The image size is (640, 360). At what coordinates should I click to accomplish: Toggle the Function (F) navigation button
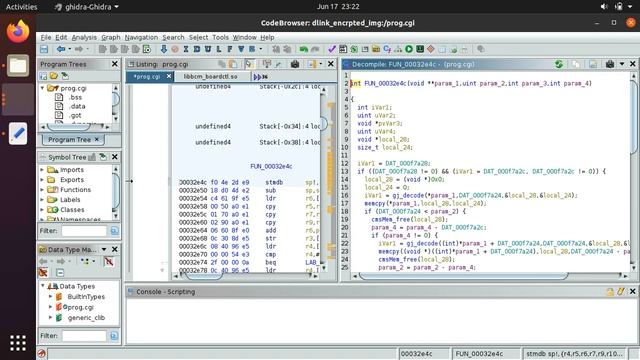coord(230,49)
